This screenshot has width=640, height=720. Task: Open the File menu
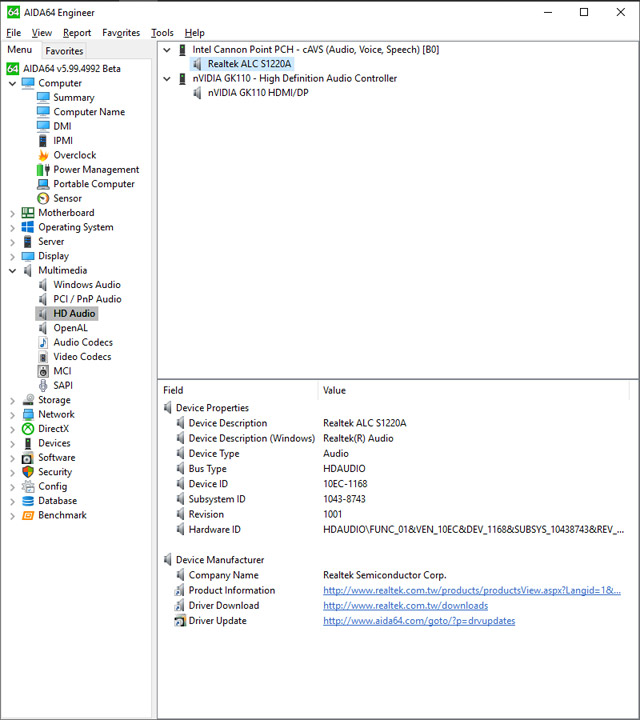(14, 33)
